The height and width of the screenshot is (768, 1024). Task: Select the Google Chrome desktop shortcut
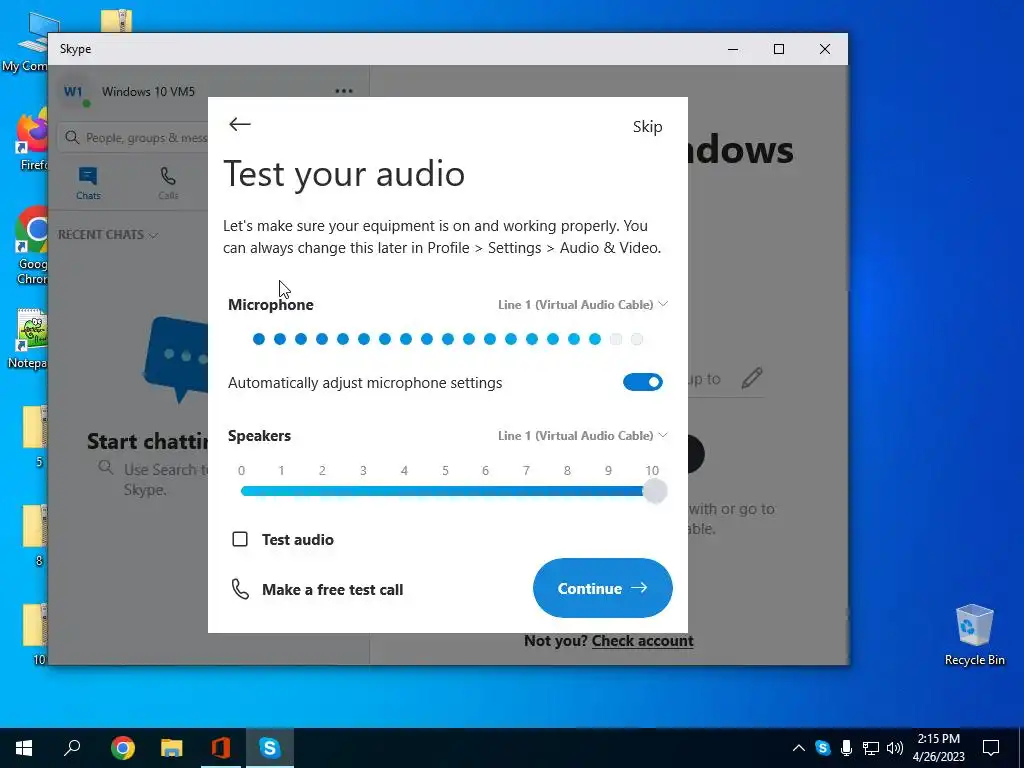32,246
